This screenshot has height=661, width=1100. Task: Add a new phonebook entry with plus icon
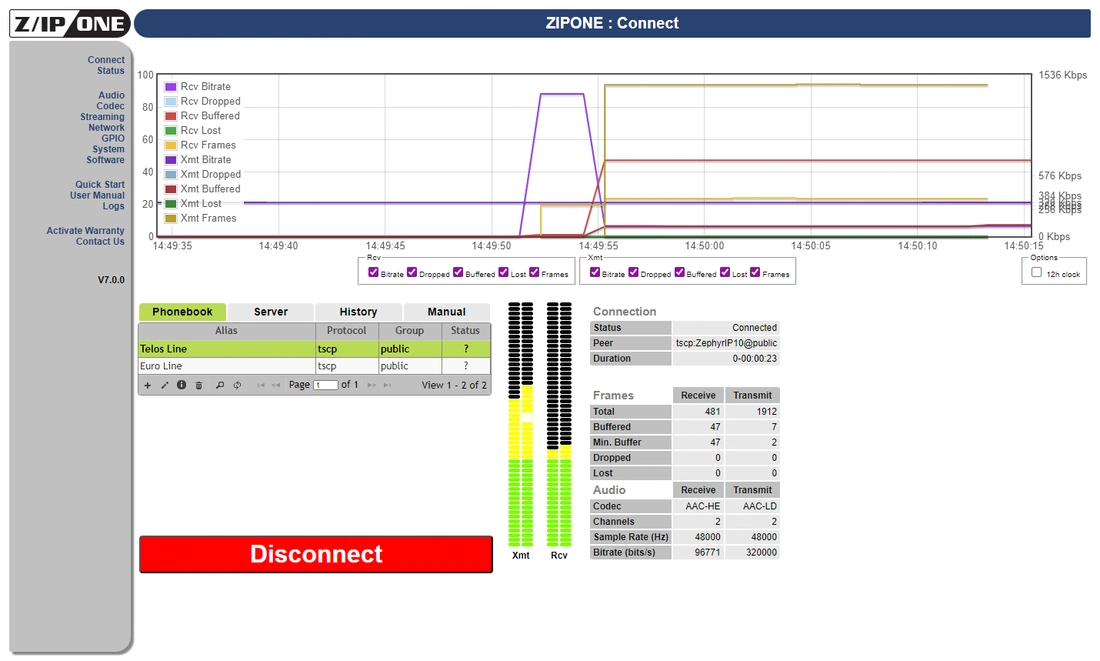pos(147,385)
